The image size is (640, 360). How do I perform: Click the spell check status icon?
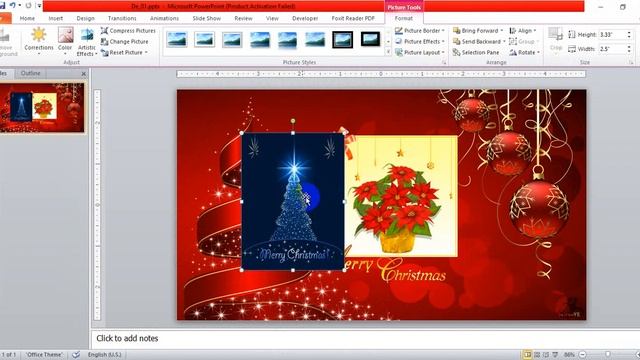click(x=76, y=355)
